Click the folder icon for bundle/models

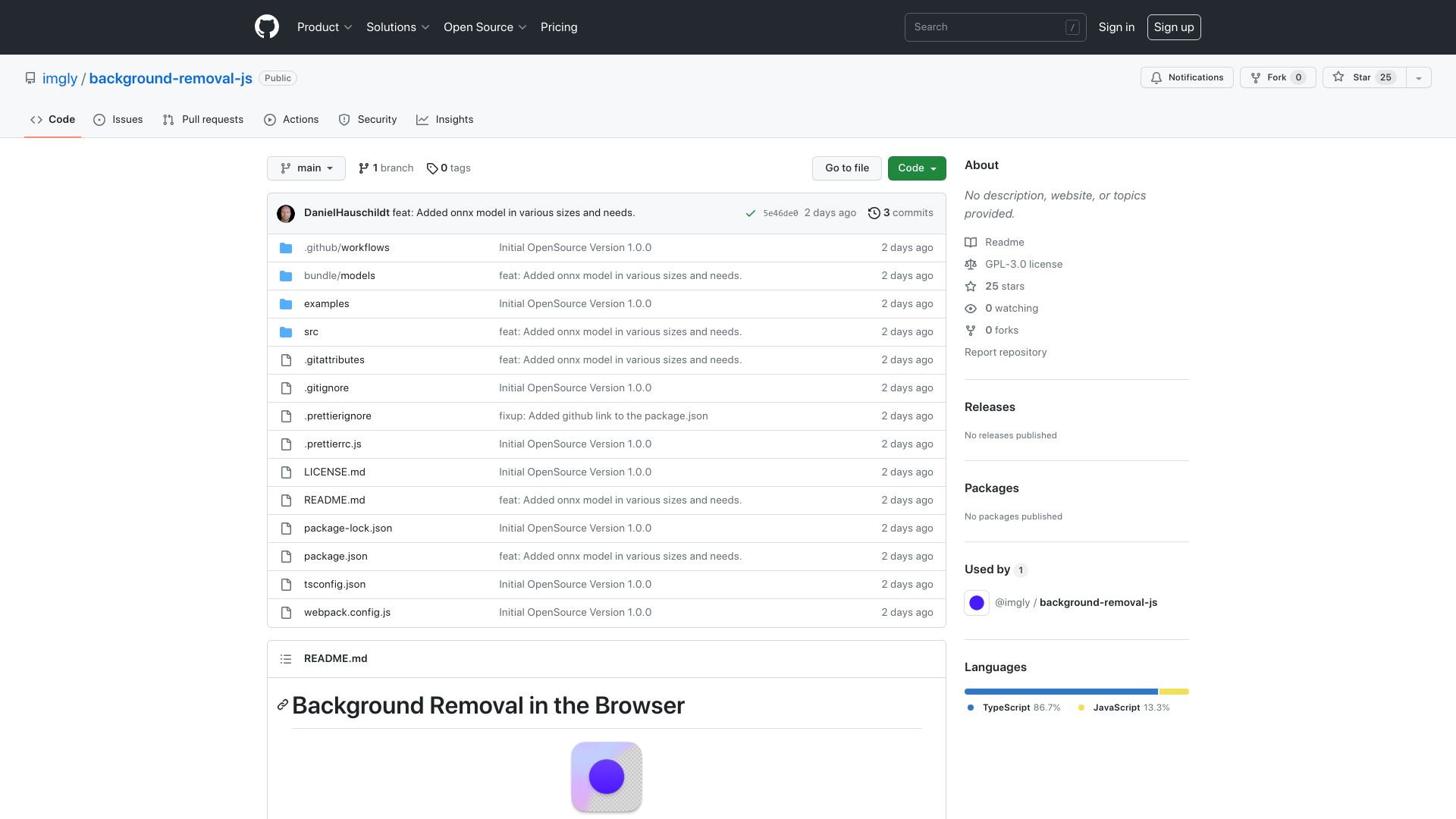click(286, 276)
